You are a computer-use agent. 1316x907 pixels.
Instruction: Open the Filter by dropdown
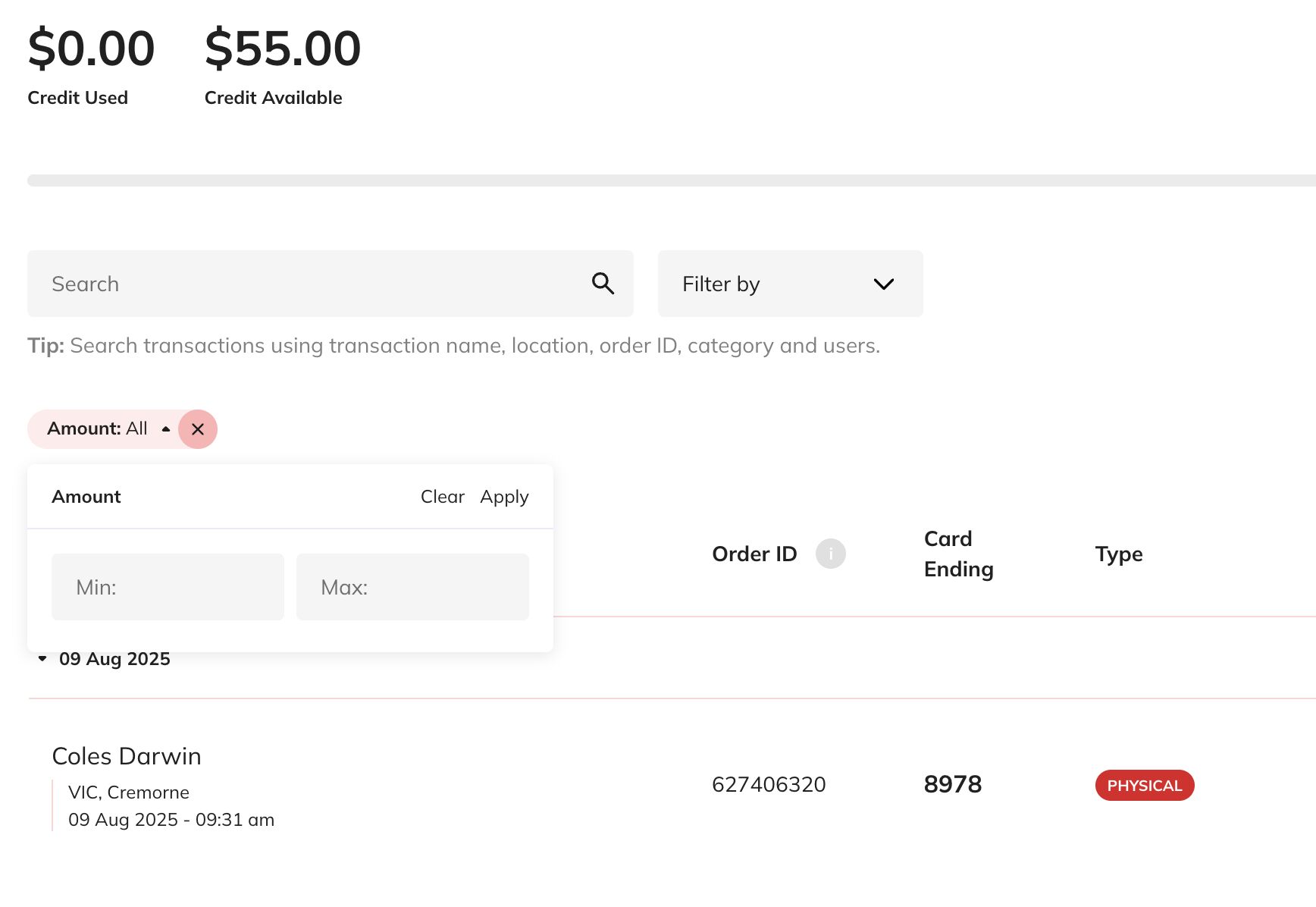790,284
